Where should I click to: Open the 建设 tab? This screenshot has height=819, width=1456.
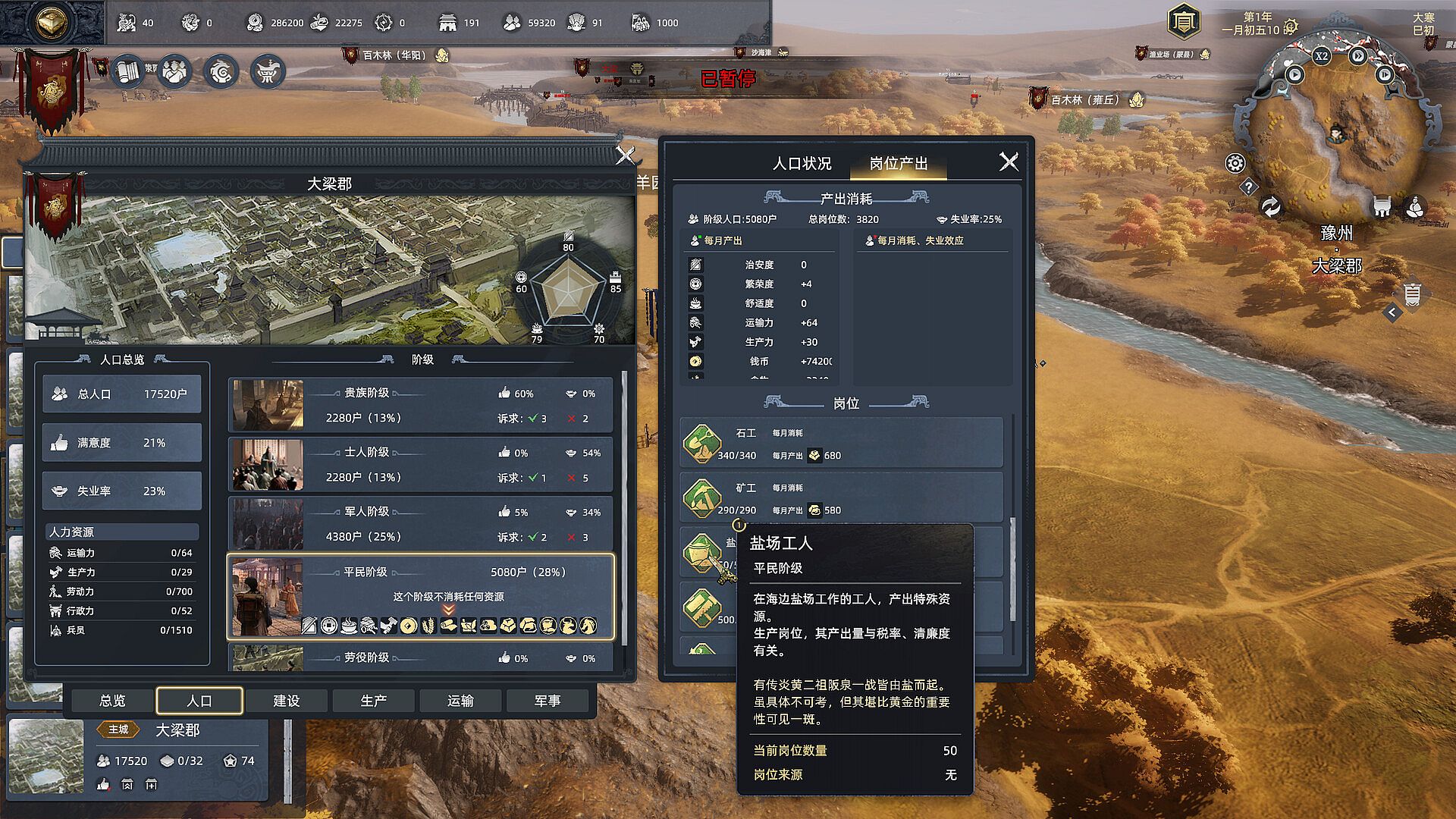(287, 701)
